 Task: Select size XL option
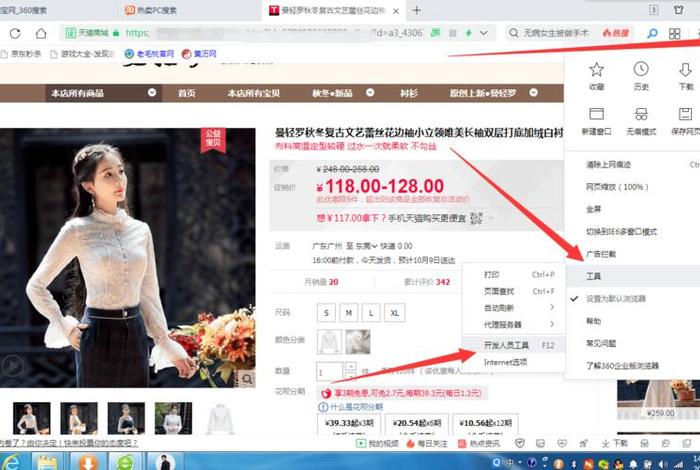[x=395, y=312]
